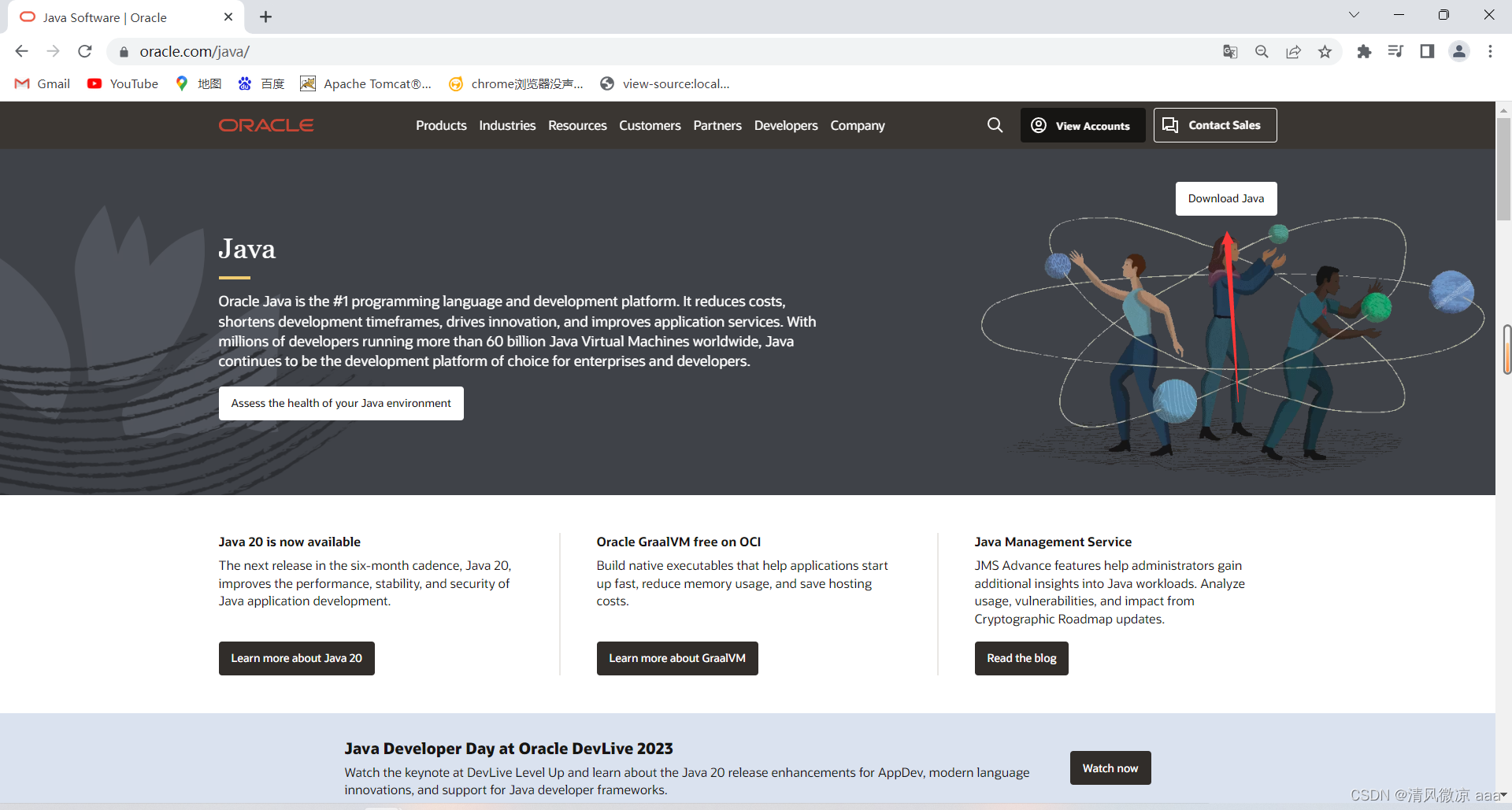Click the share page icon
Viewport: 1512px width, 810px height.
(x=1293, y=51)
